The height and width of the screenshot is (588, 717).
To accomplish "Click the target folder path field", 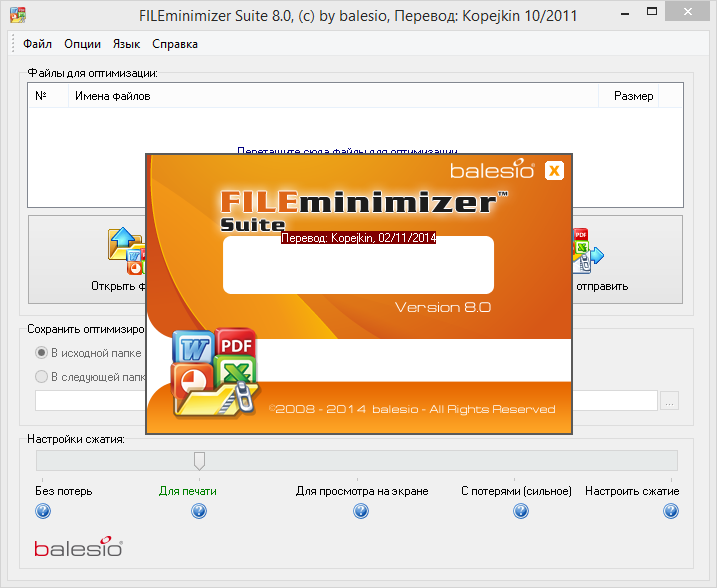I will (x=346, y=401).
